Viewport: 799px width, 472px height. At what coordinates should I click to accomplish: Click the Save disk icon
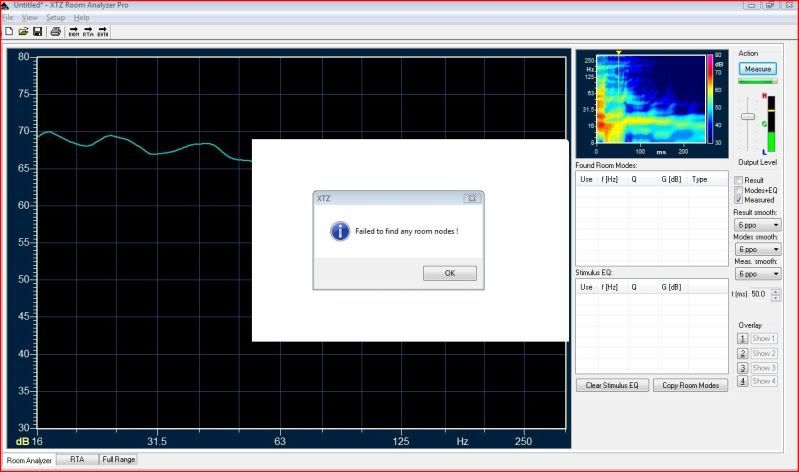point(37,32)
